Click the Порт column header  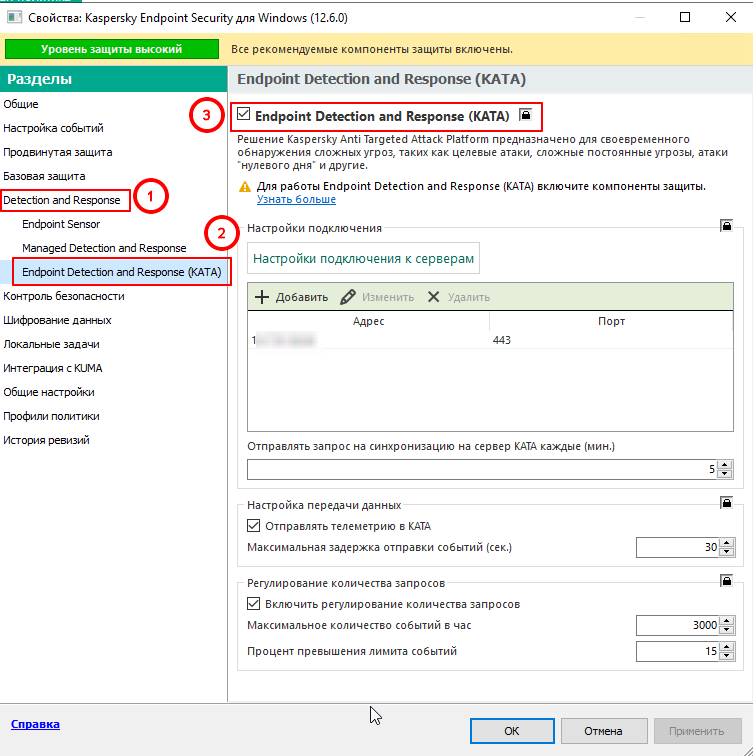click(611, 321)
